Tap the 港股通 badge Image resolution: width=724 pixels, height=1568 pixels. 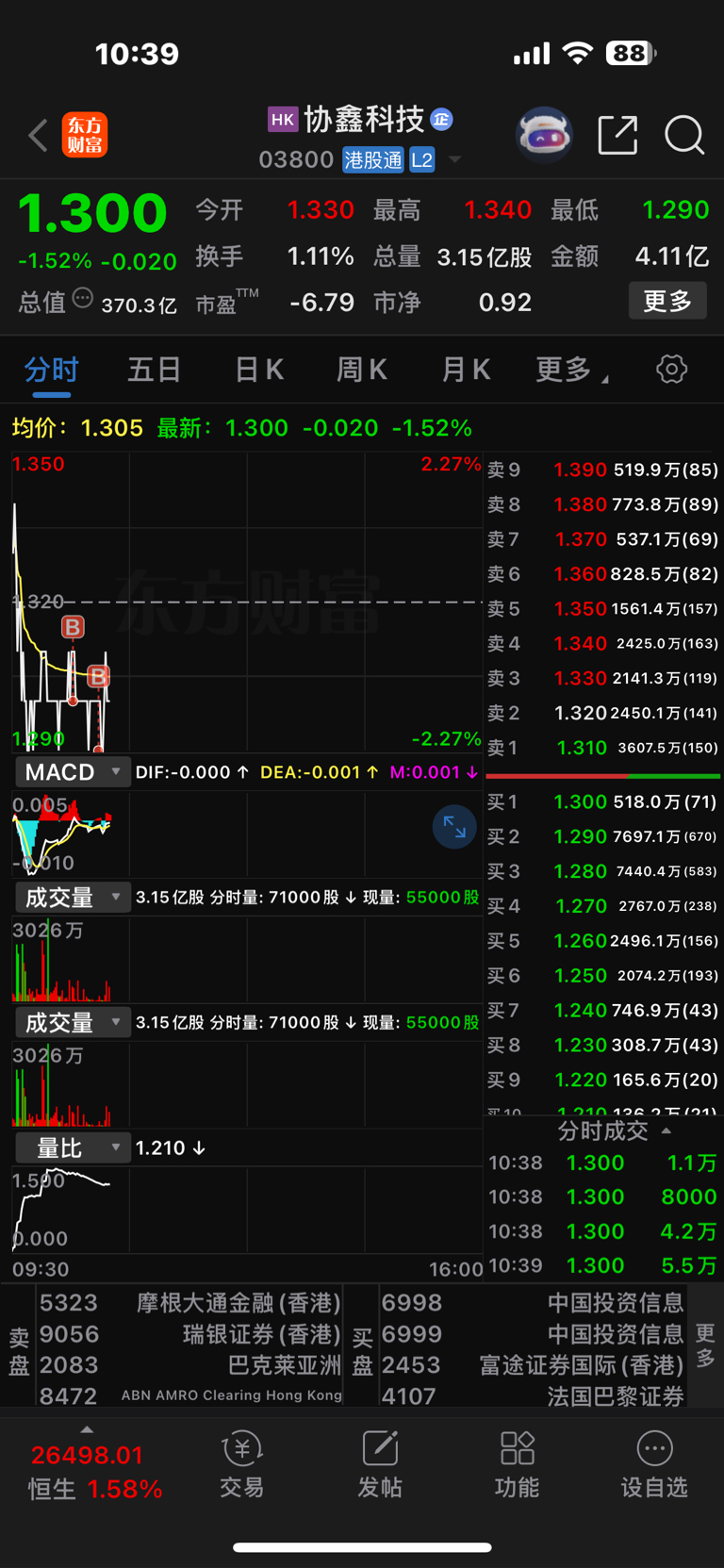point(373,159)
